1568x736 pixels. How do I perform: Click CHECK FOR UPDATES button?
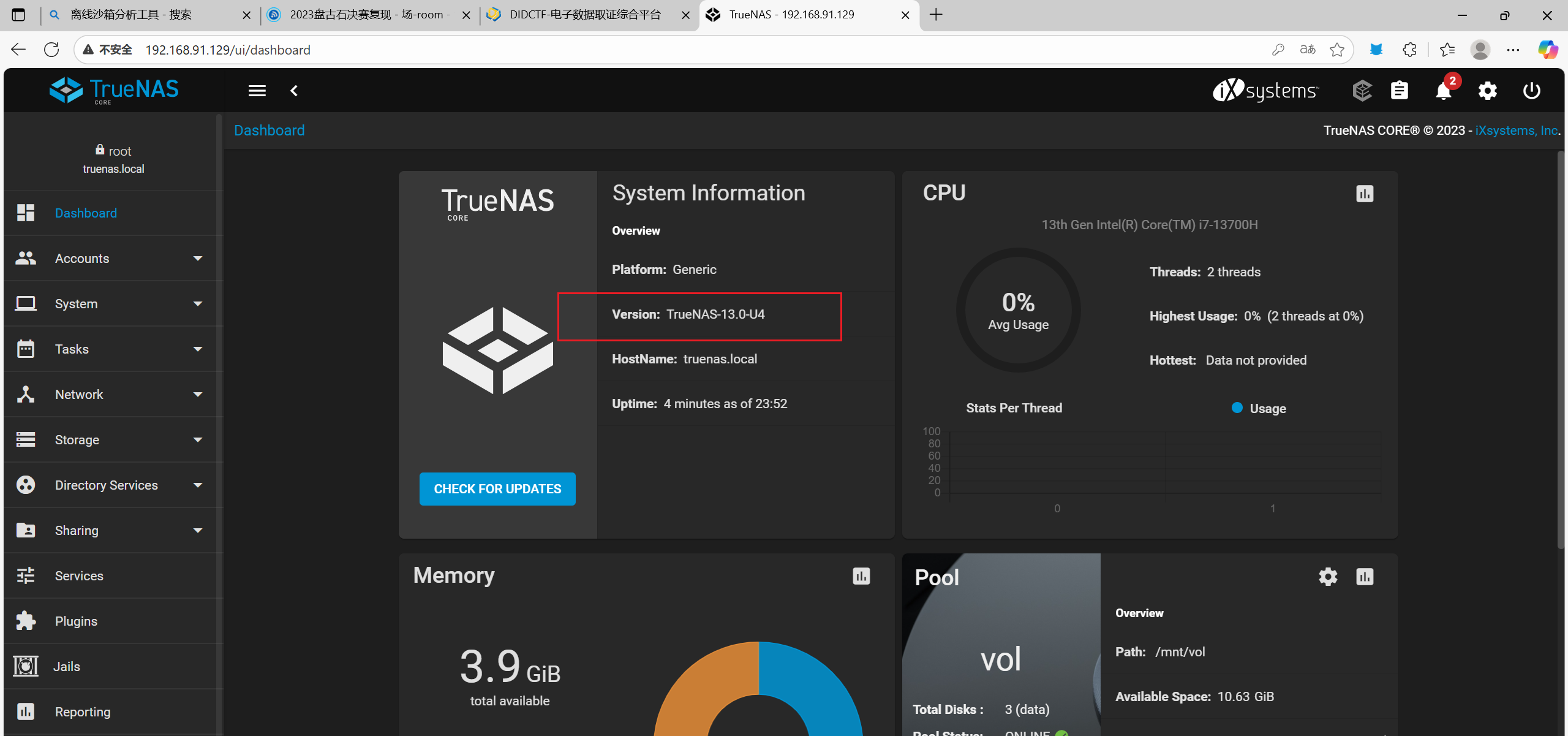(x=497, y=489)
